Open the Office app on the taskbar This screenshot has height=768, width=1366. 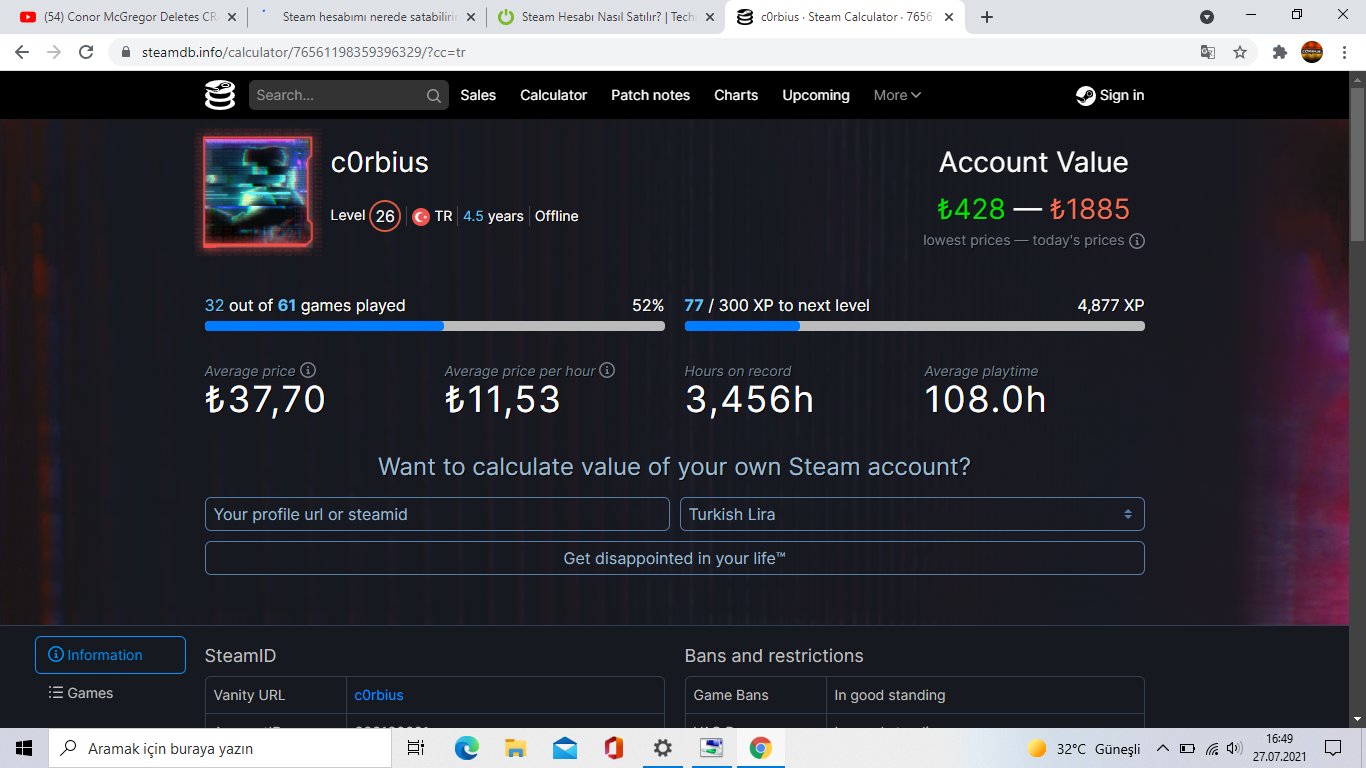[613, 748]
